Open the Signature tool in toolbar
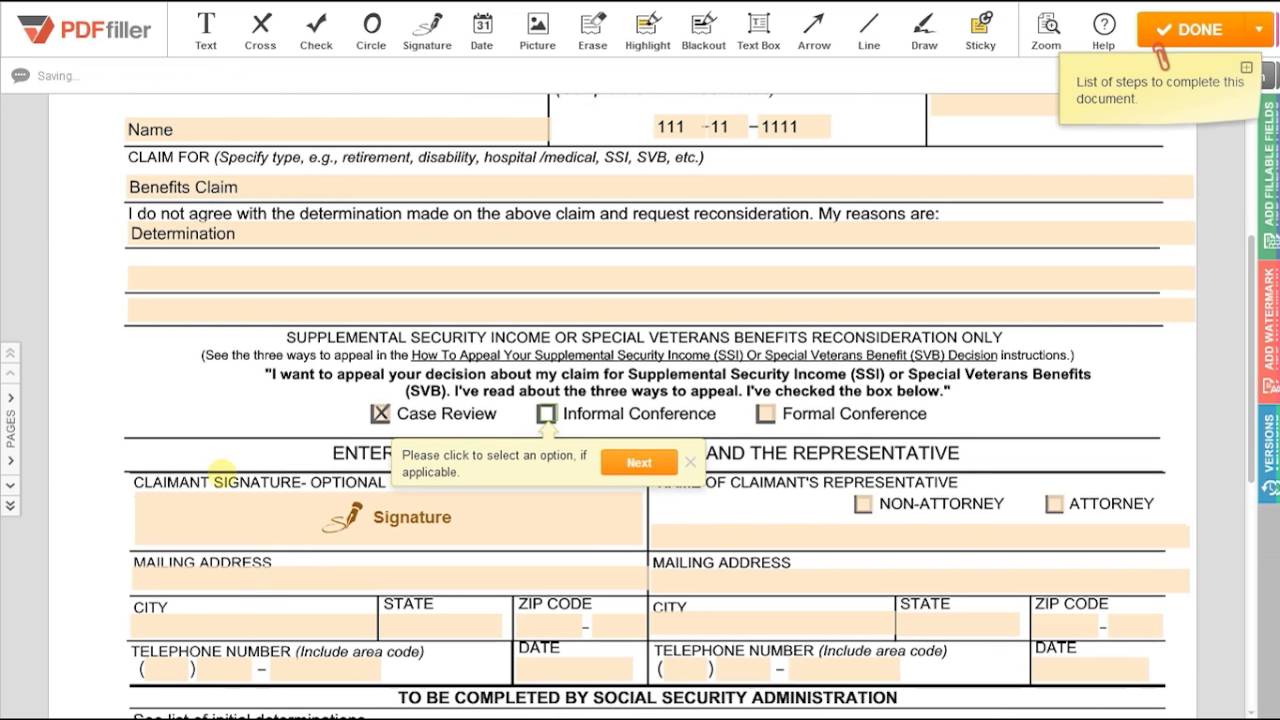This screenshot has height=720, width=1280. tap(427, 30)
